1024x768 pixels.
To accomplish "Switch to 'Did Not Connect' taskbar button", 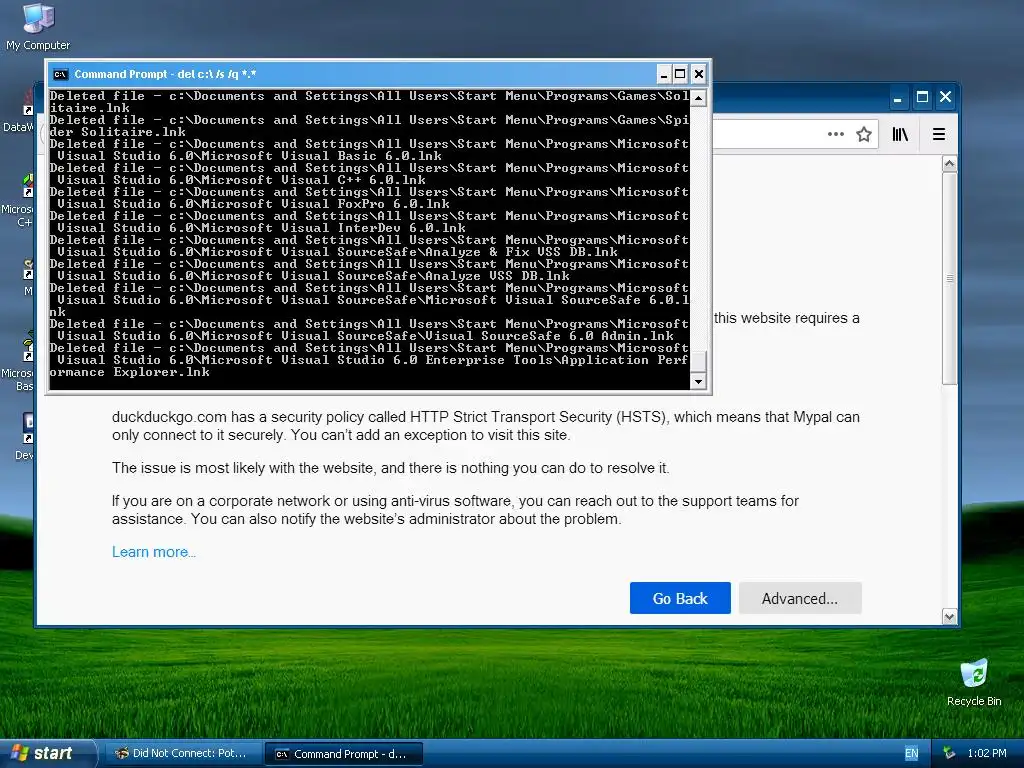I will click(183, 754).
